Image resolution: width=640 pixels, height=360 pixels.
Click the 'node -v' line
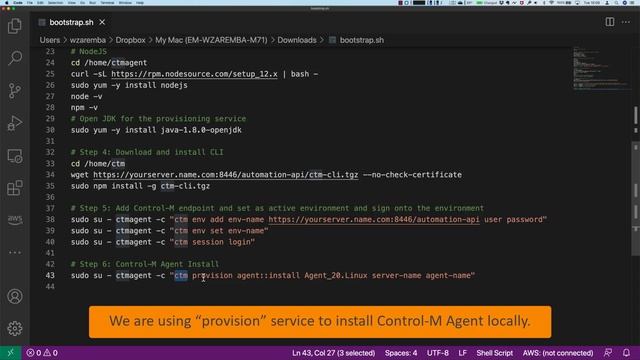[x=87, y=96]
